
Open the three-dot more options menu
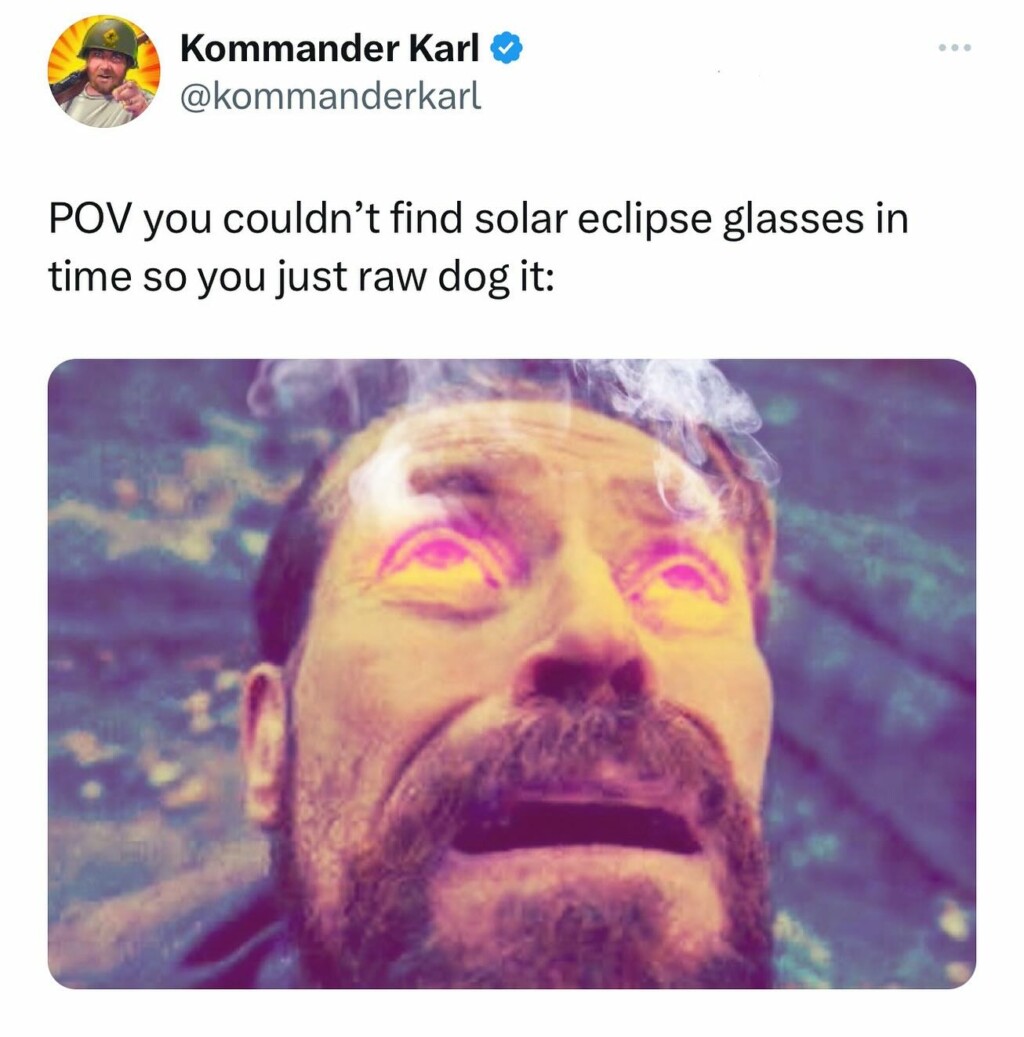tap(953, 48)
